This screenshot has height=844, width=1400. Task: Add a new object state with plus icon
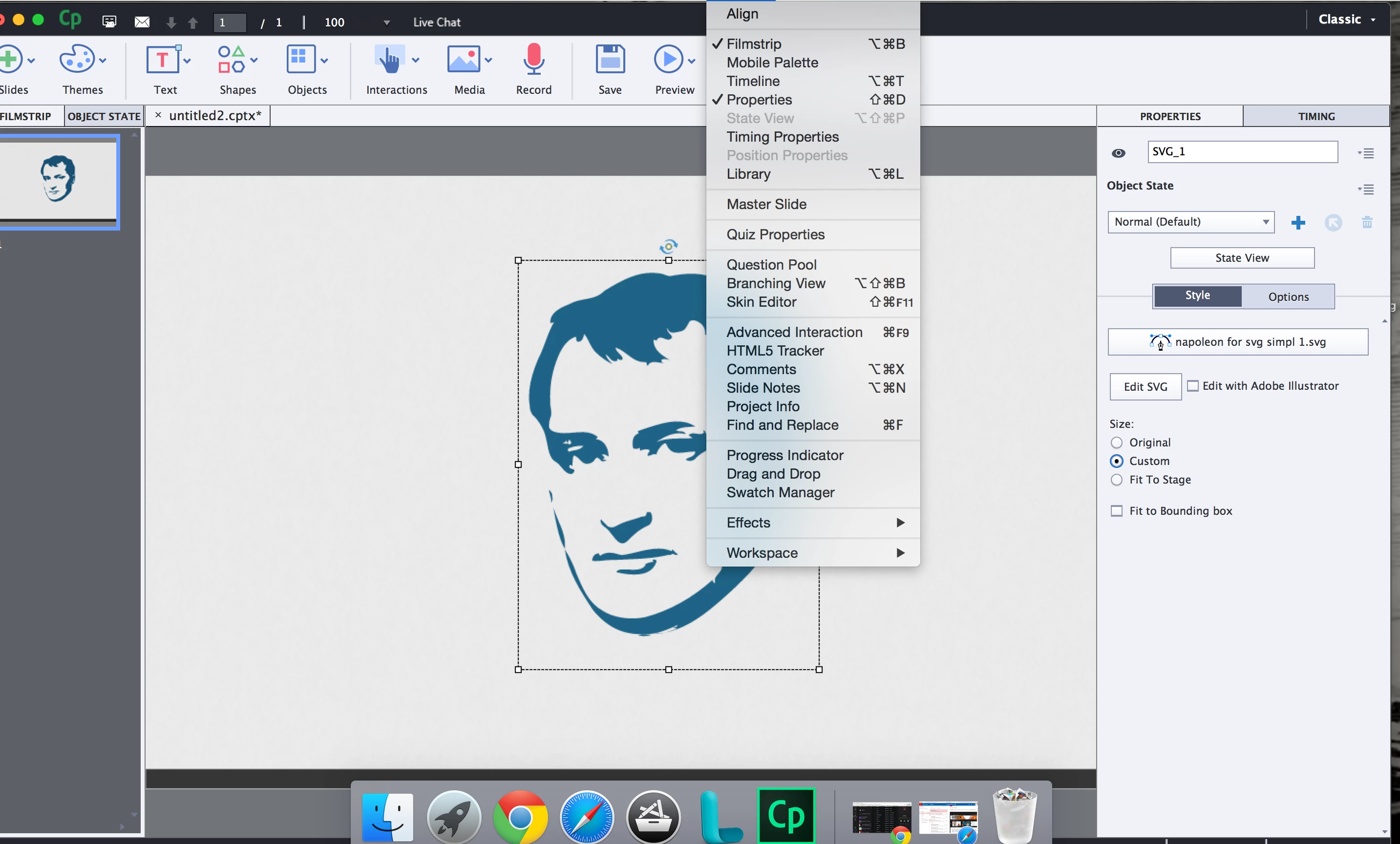(1298, 223)
